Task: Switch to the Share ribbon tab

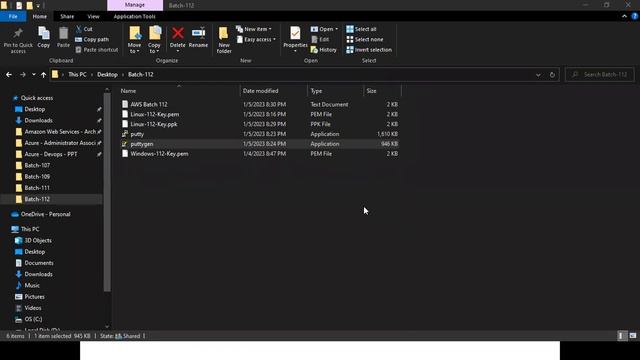Action: tap(67, 16)
